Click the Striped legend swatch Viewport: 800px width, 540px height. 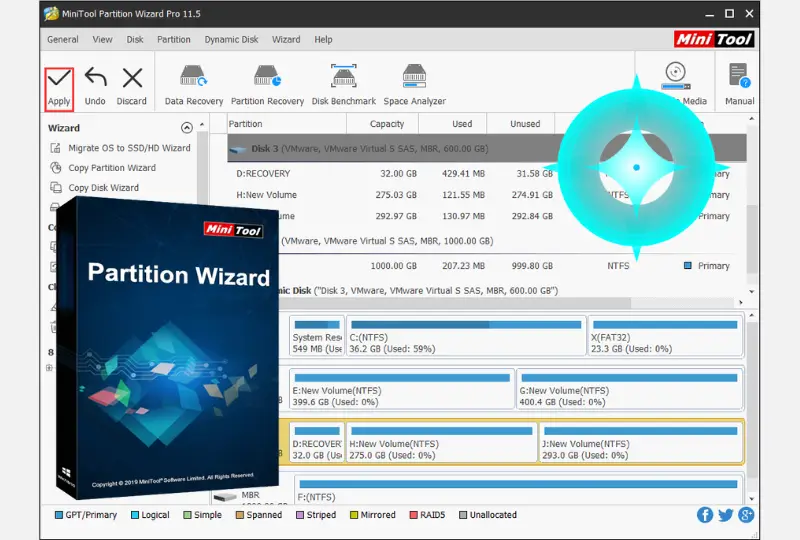point(300,515)
